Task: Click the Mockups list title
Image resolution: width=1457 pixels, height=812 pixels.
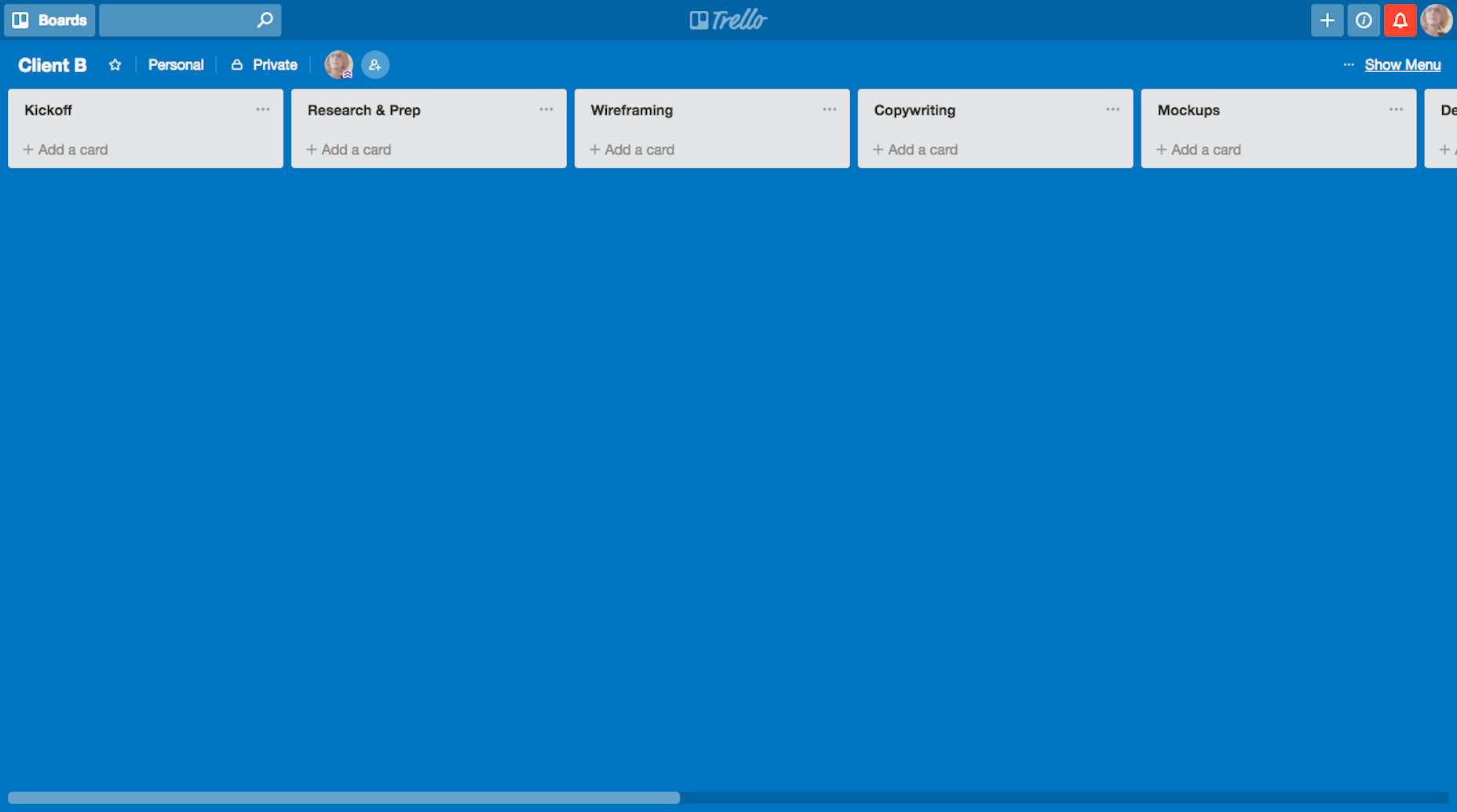Action: point(1189,111)
